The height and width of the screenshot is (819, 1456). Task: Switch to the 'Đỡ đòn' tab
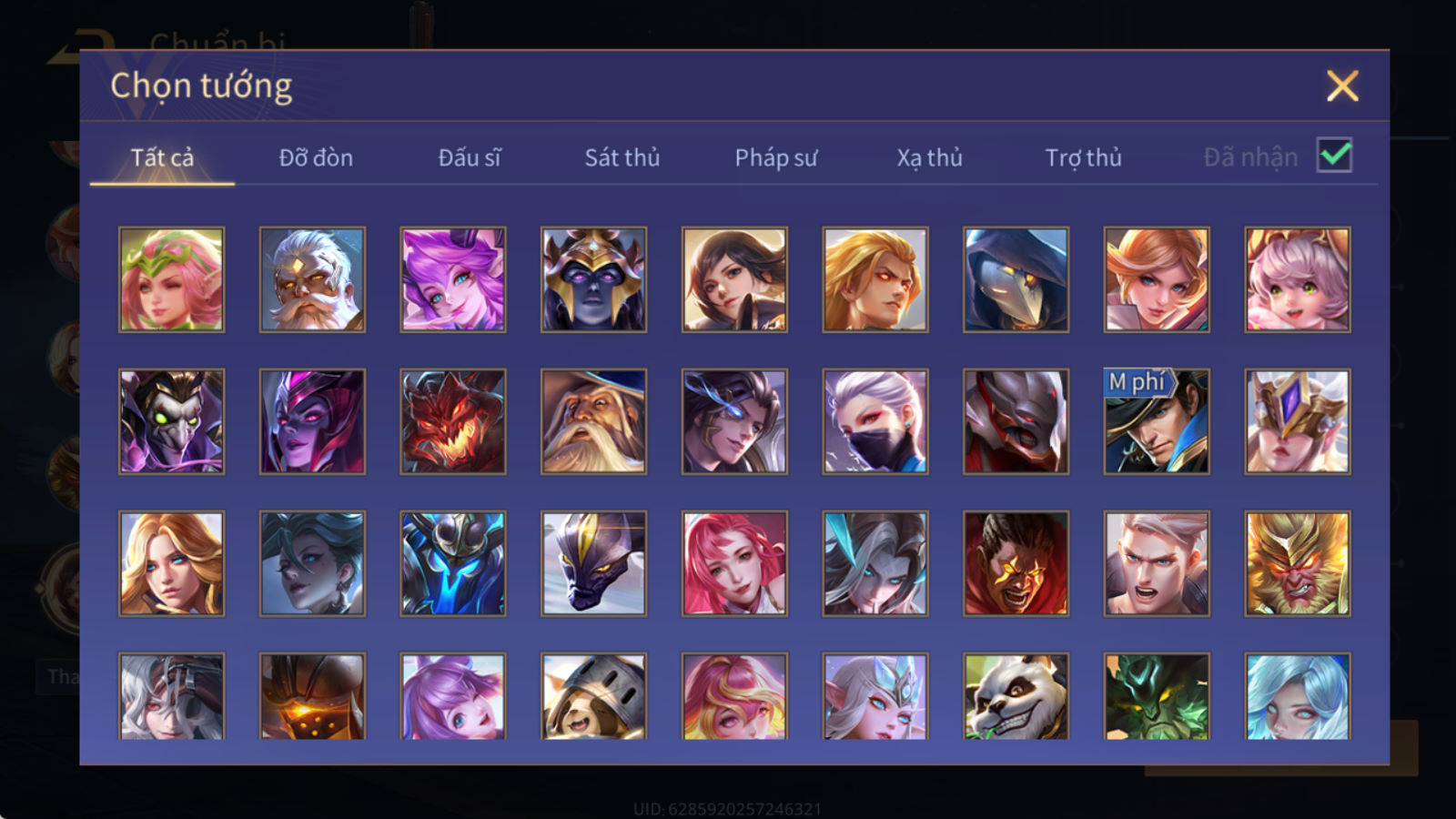(316, 157)
